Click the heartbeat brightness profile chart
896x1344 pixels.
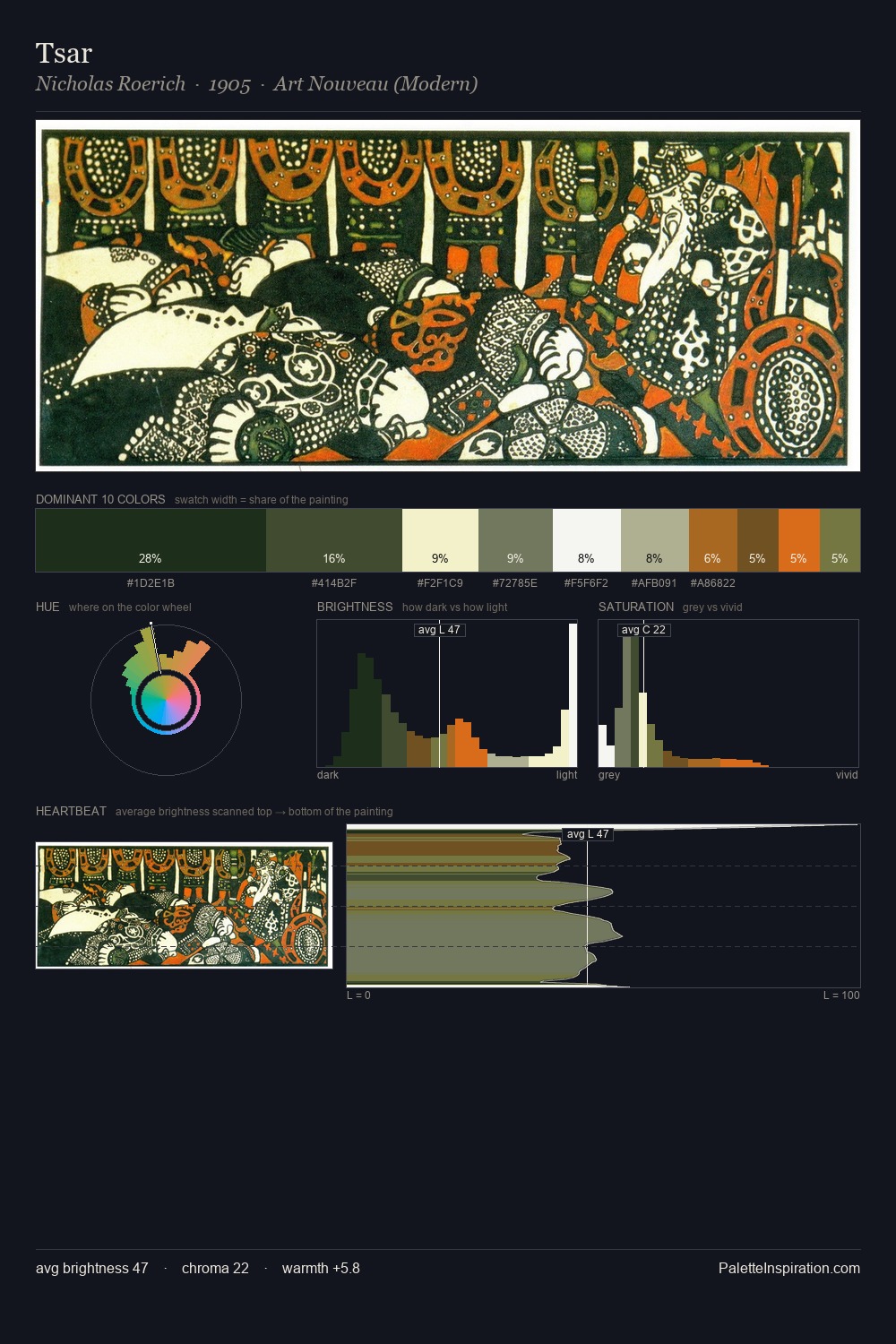click(603, 906)
